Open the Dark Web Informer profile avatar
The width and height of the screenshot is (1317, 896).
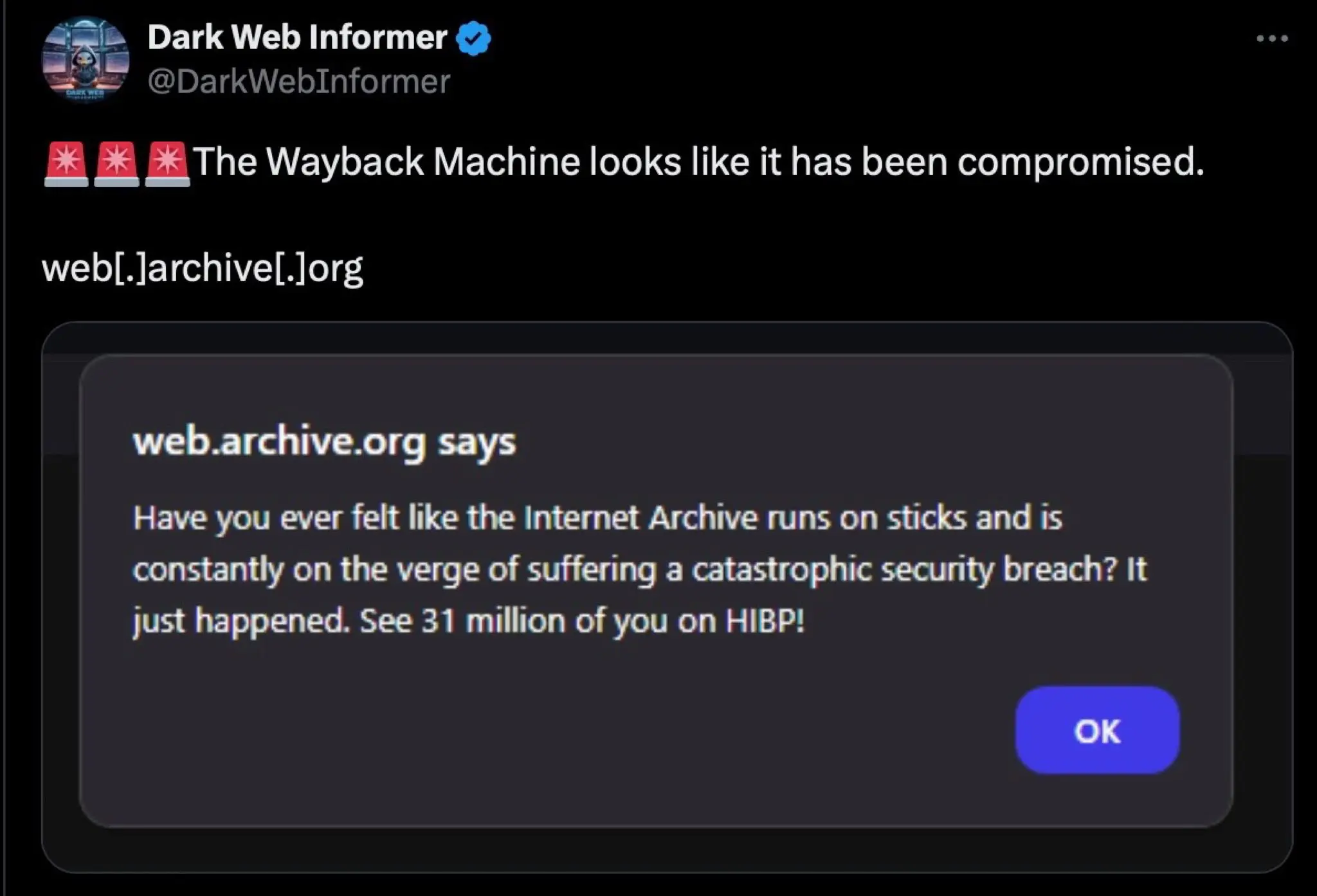click(x=86, y=59)
